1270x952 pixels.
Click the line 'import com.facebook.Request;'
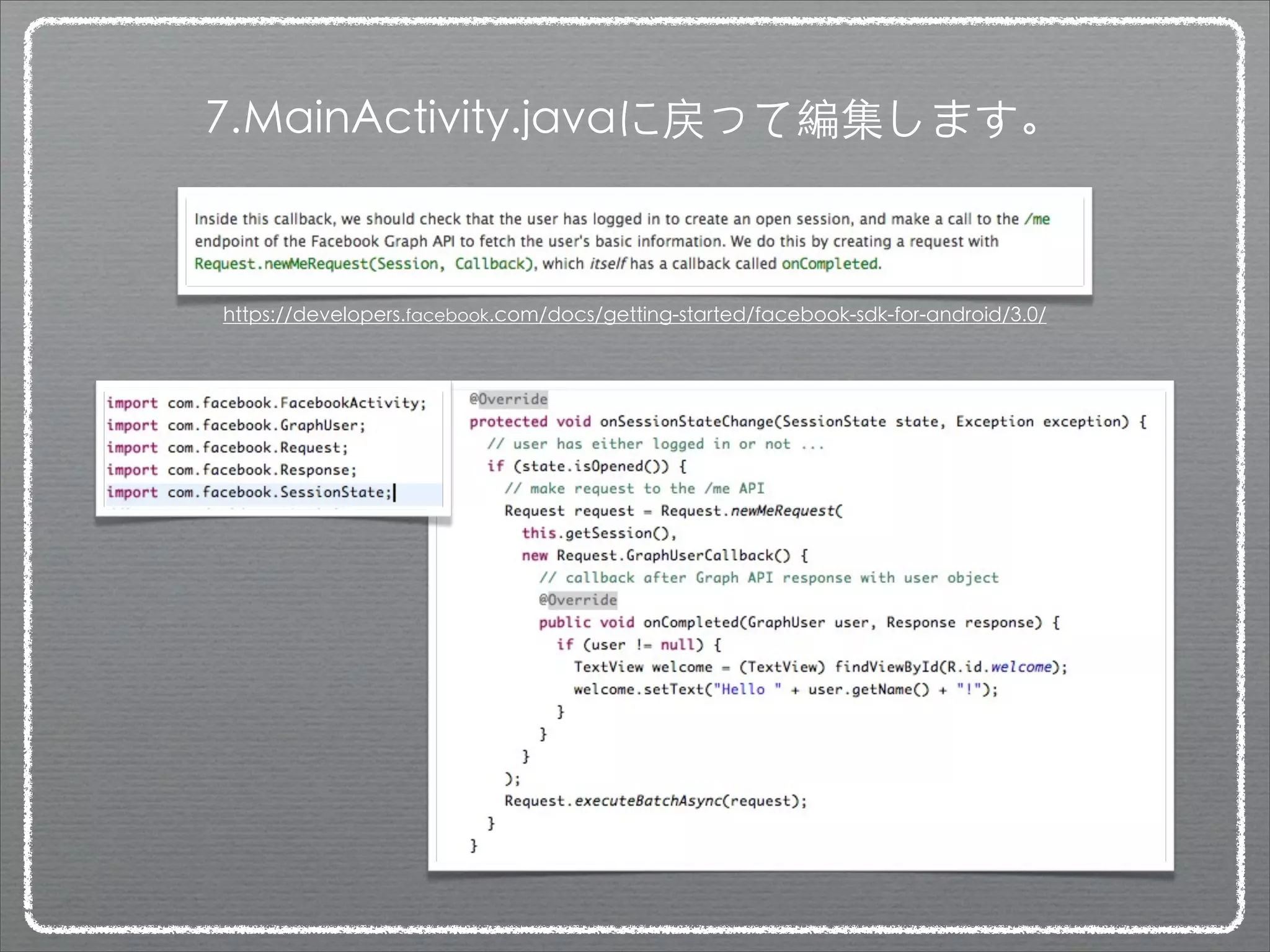pos(228,447)
